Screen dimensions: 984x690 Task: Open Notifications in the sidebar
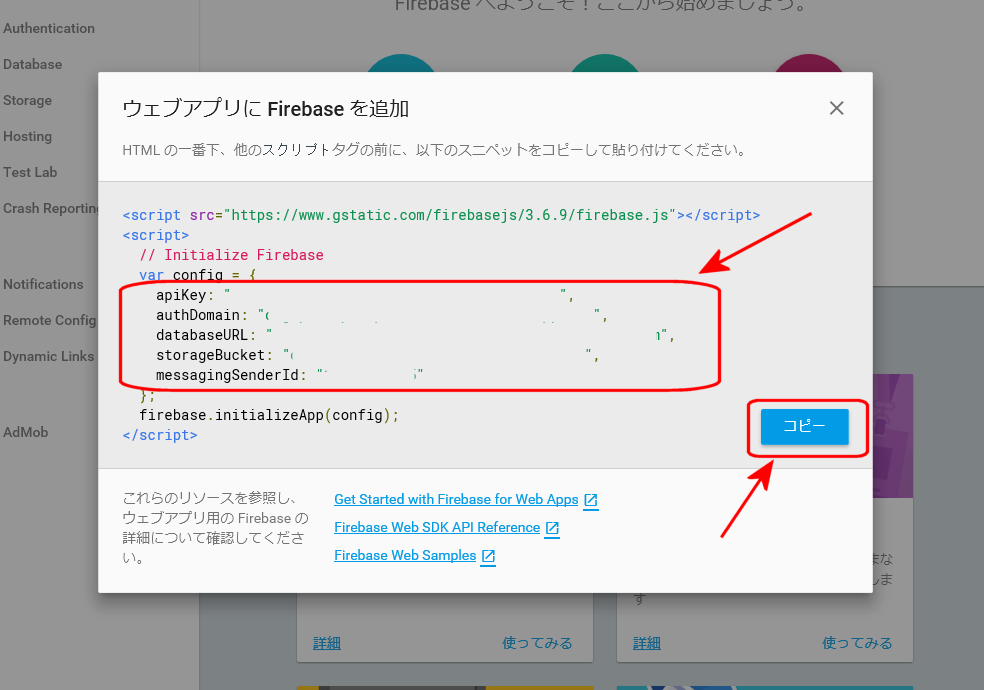tap(43, 284)
